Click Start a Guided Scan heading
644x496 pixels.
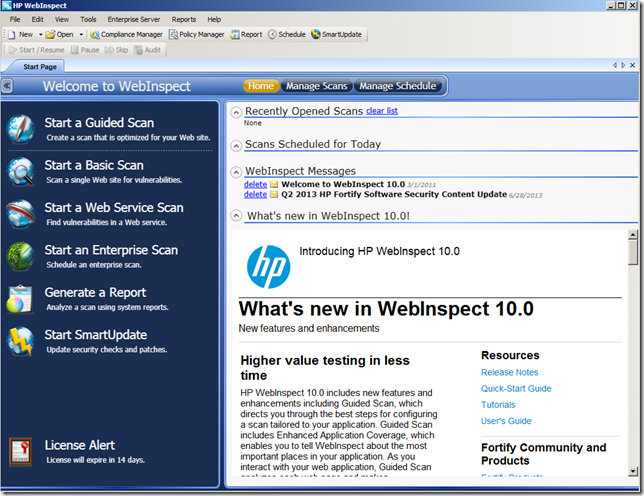(x=99, y=123)
